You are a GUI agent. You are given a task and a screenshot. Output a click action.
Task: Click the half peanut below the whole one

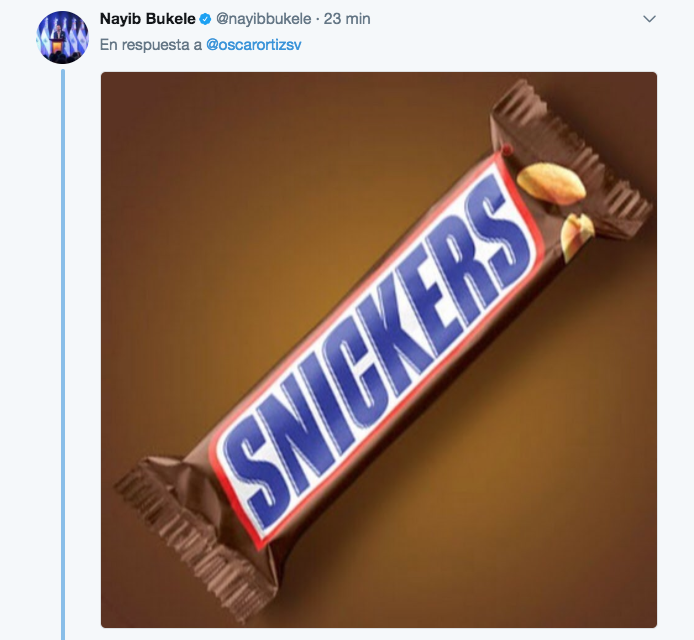[x=577, y=235]
